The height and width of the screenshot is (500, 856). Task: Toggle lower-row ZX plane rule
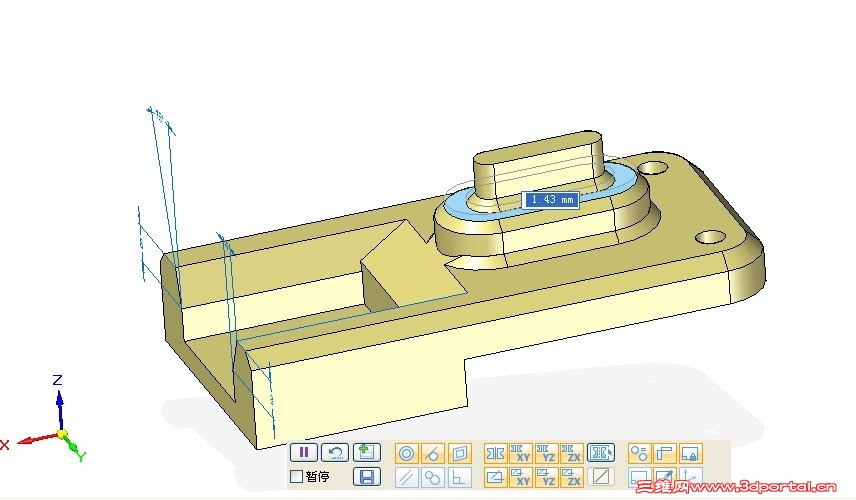point(572,478)
